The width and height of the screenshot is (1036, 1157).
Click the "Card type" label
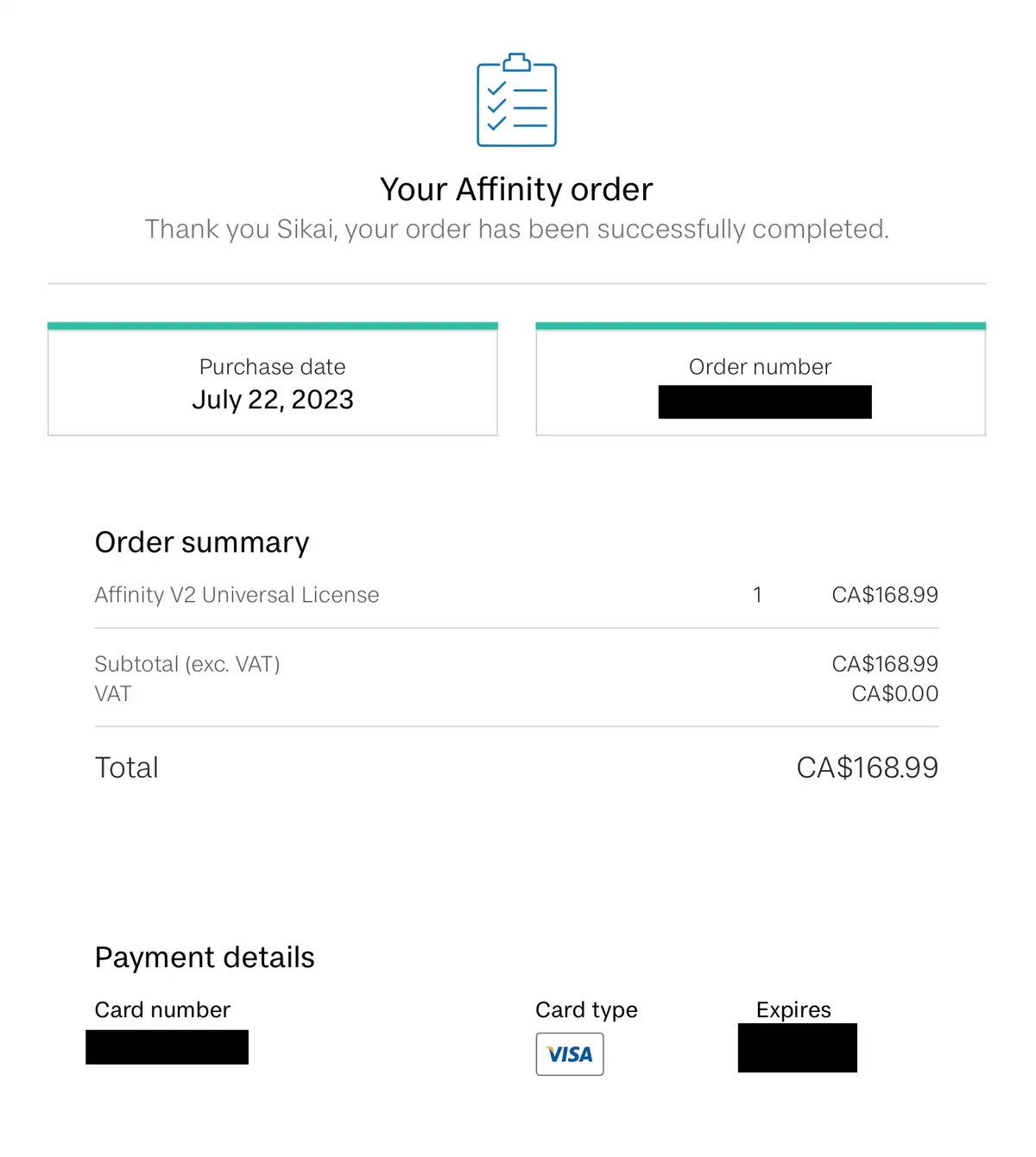(x=586, y=1010)
